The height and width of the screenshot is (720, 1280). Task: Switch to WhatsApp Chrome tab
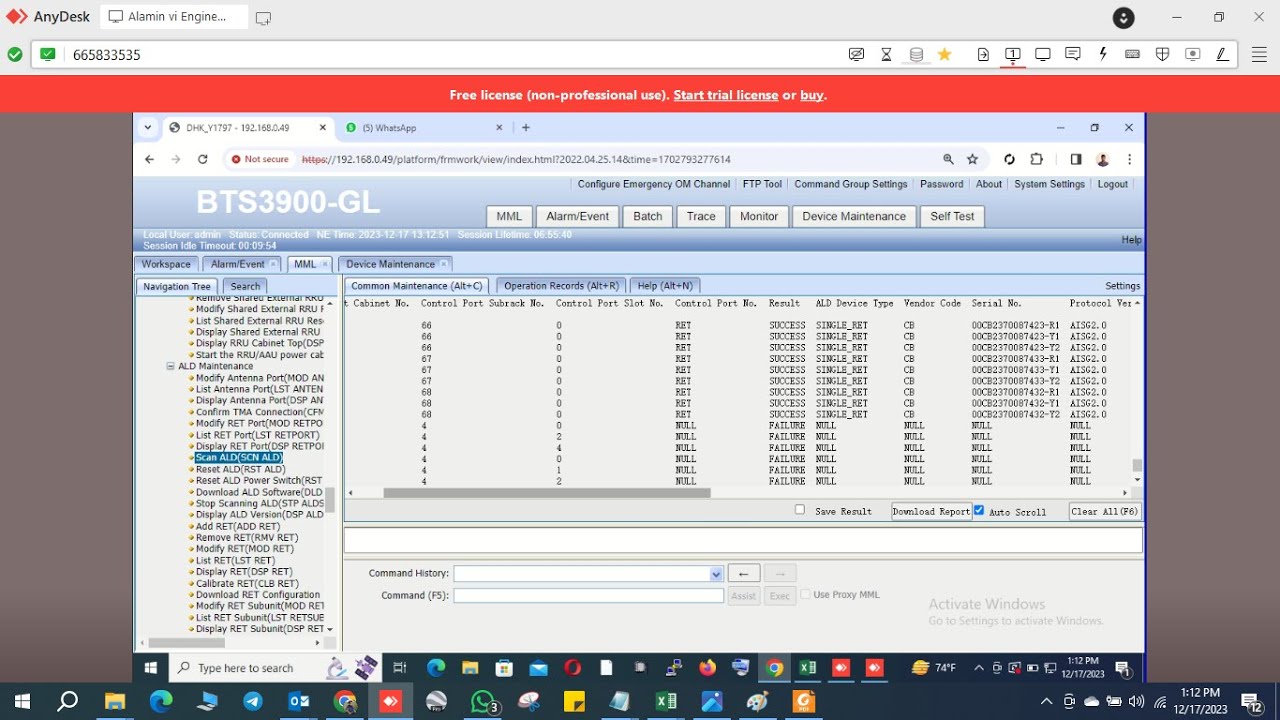point(422,128)
